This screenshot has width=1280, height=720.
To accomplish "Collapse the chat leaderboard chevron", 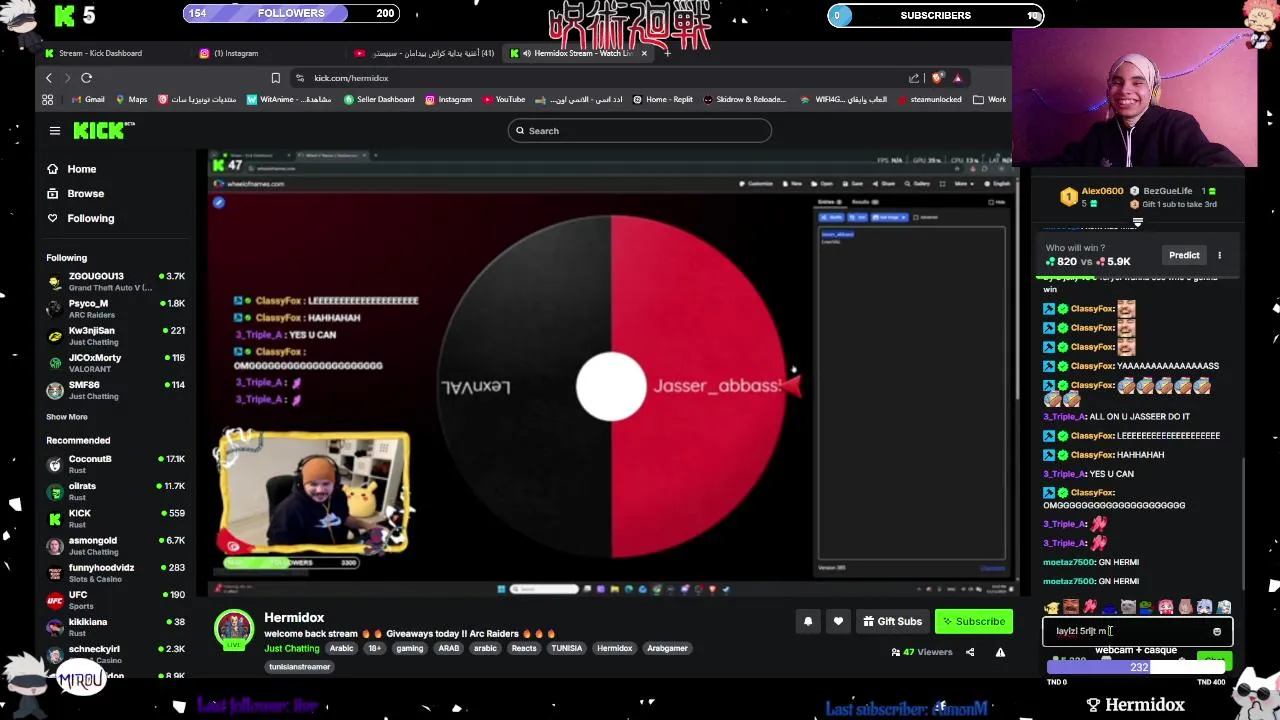I will [x=1137, y=223].
